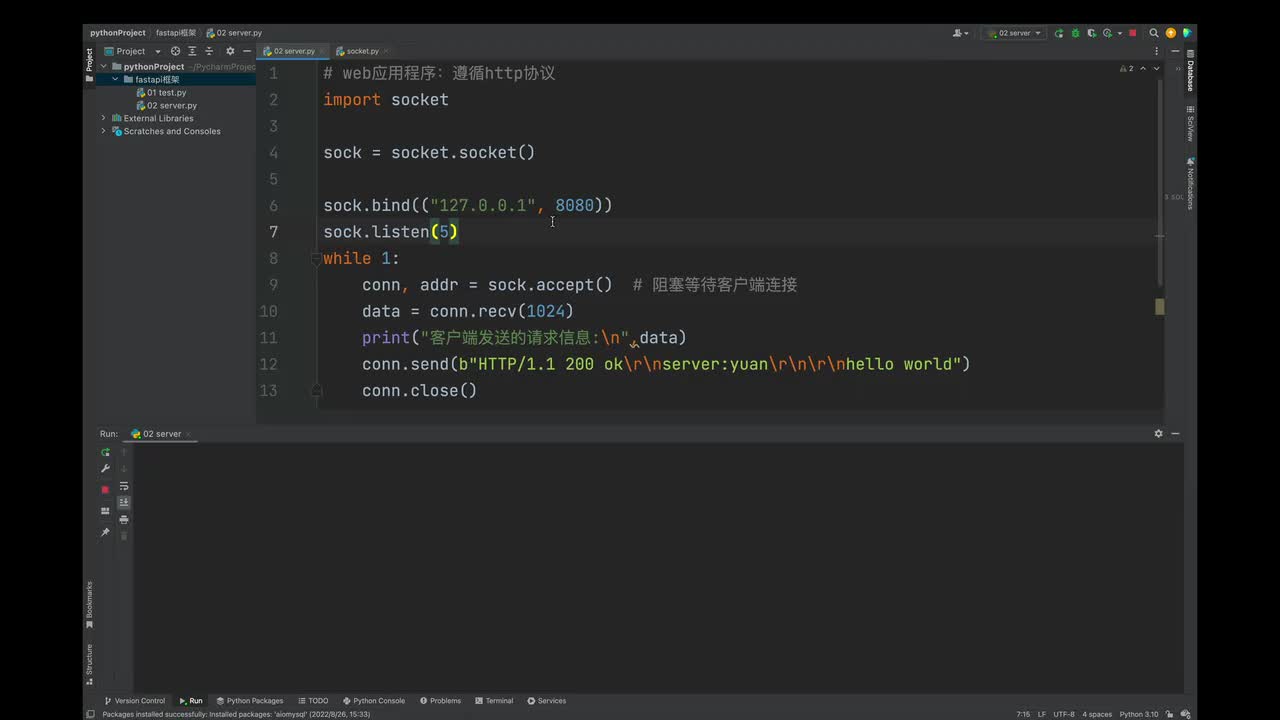The height and width of the screenshot is (720, 1280).
Task: Open the TODO tool window
Action: (313, 701)
